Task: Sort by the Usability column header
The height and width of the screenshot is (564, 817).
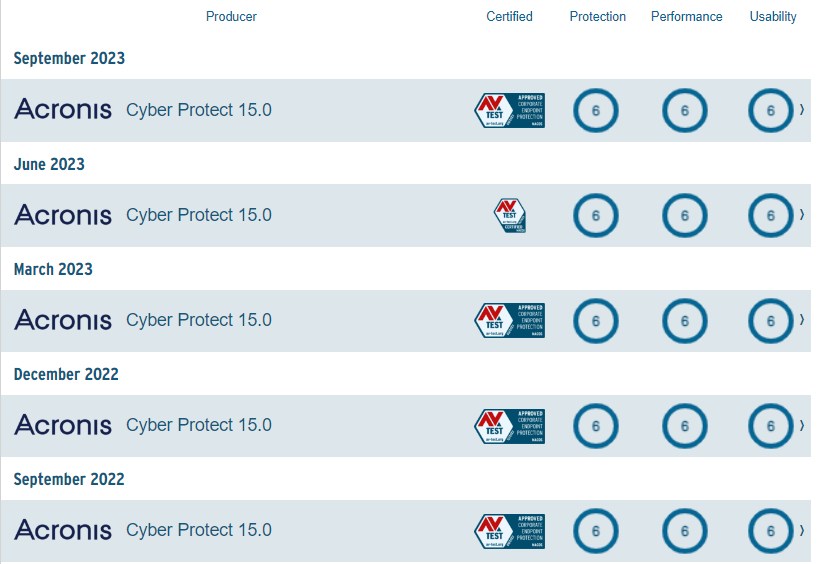Action: pyautogui.click(x=773, y=17)
